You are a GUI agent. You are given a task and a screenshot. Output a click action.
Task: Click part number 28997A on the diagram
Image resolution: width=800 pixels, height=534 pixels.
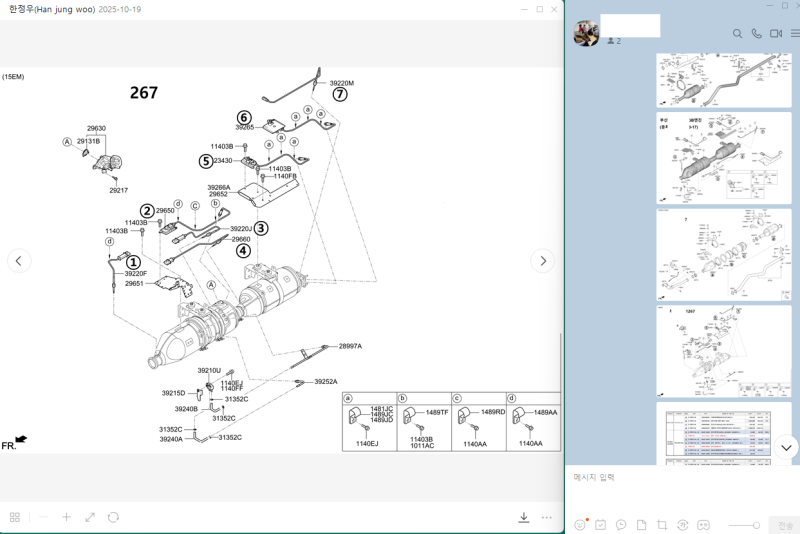(350, 346)
